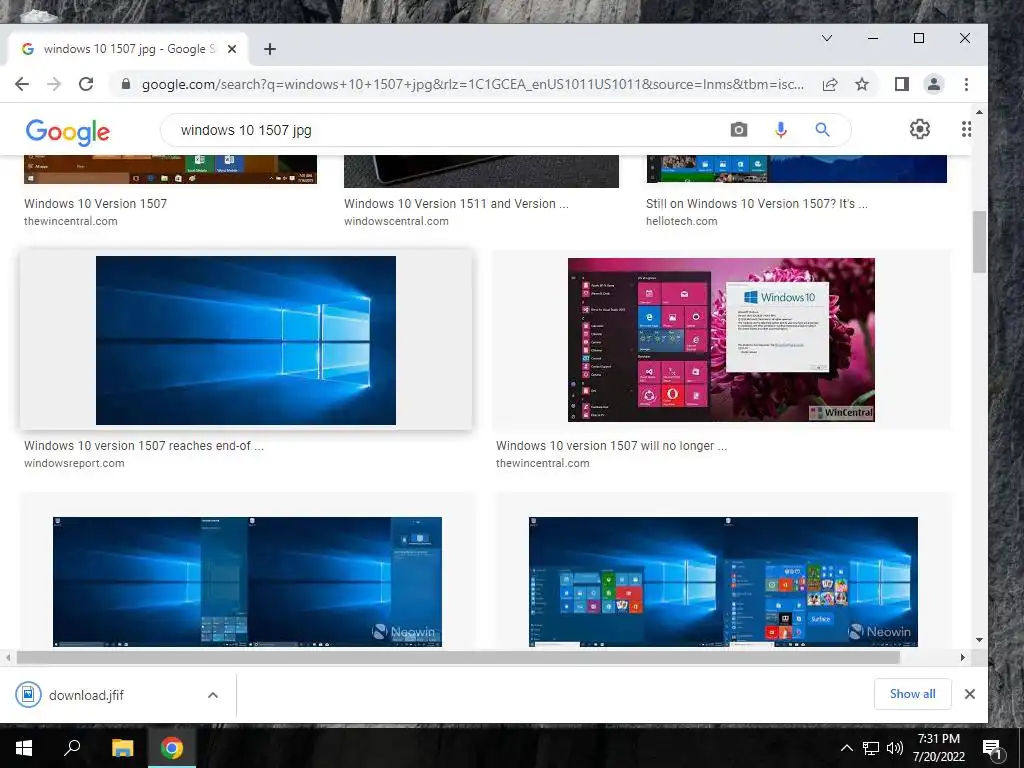Open Google apps grid
Viewport: 1024px width, 768px height.
(x=966, y=129)
